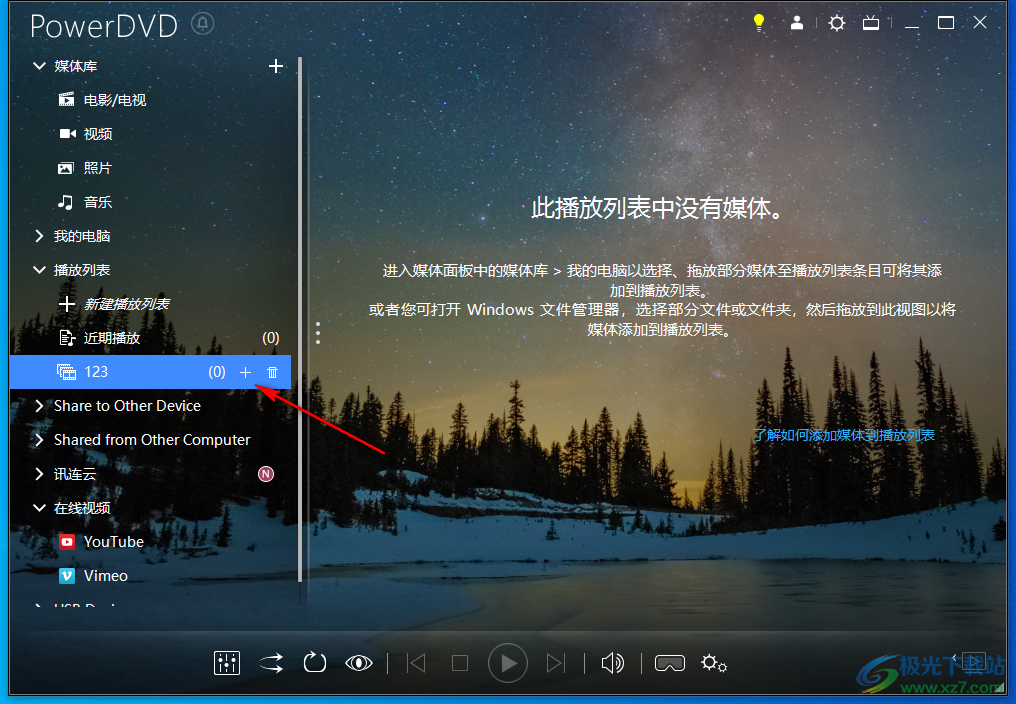Open the user account icon

796,23
